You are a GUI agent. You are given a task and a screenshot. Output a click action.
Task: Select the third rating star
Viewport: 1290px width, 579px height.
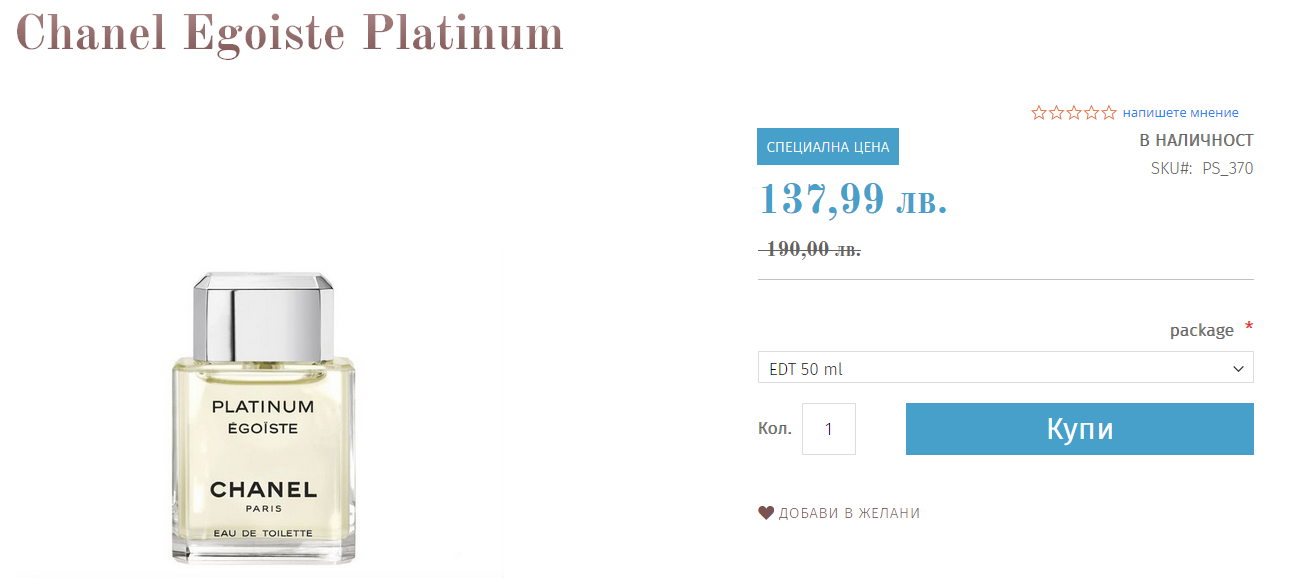click(x=1074, y=113)
